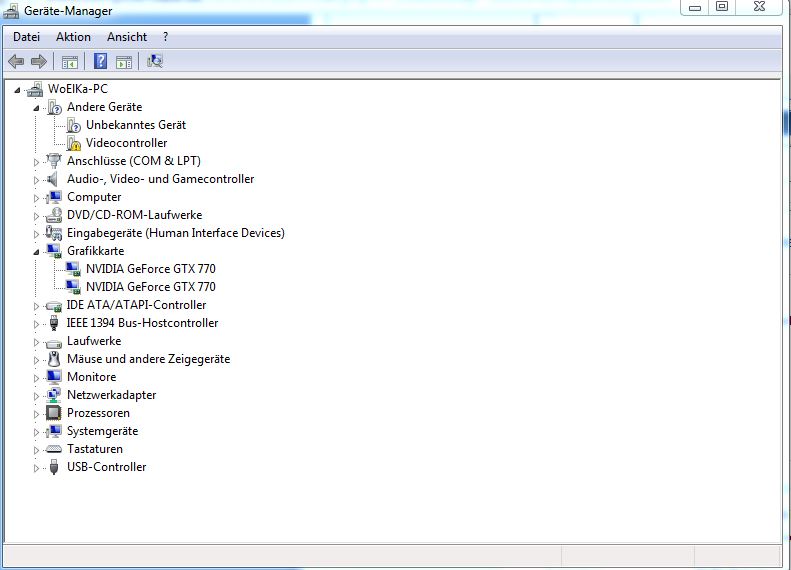Click the Anschlüsse (COM & LPT) port icon
Screen dimensions: 791x570
click(53, 161)
